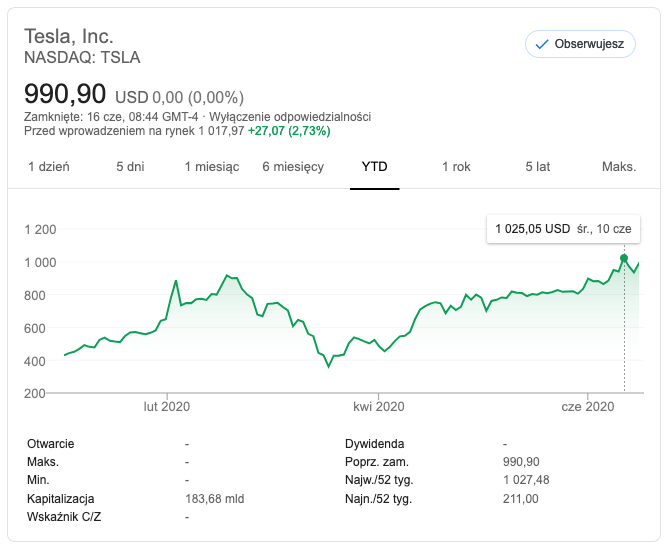Click the green data point on chart
The image size is (667, 549).
point(624,258)
